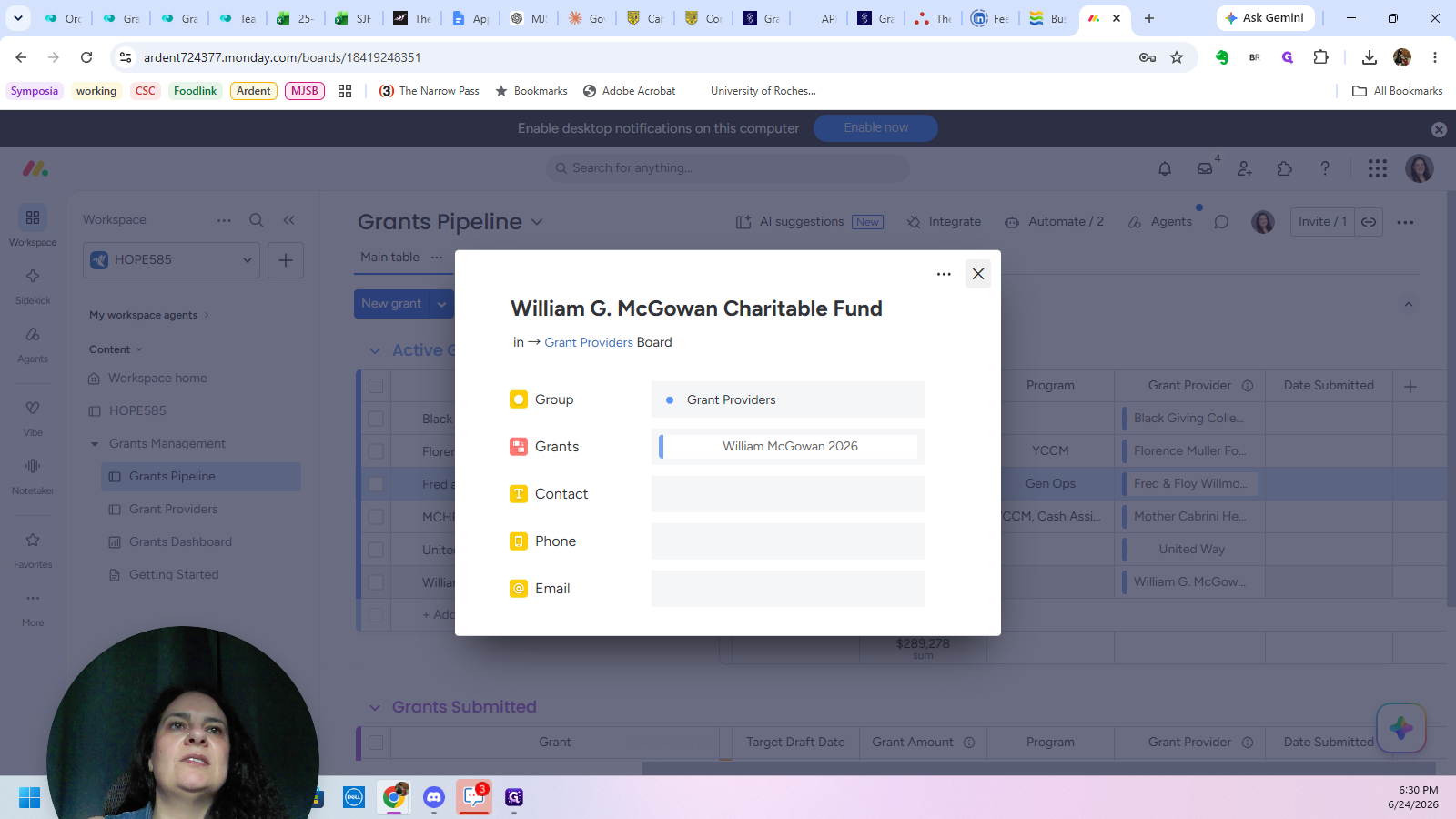Open the Grants Pipeline title dropdown
This screenshot has width=1456, height=819.
tap(537, 222)
